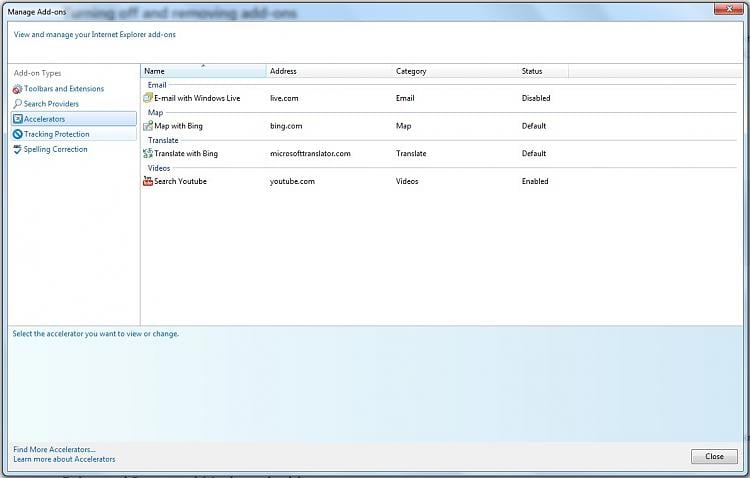750x478 pixels.
Task: Click the Translate group header
Action: click(x=163, y=140)
